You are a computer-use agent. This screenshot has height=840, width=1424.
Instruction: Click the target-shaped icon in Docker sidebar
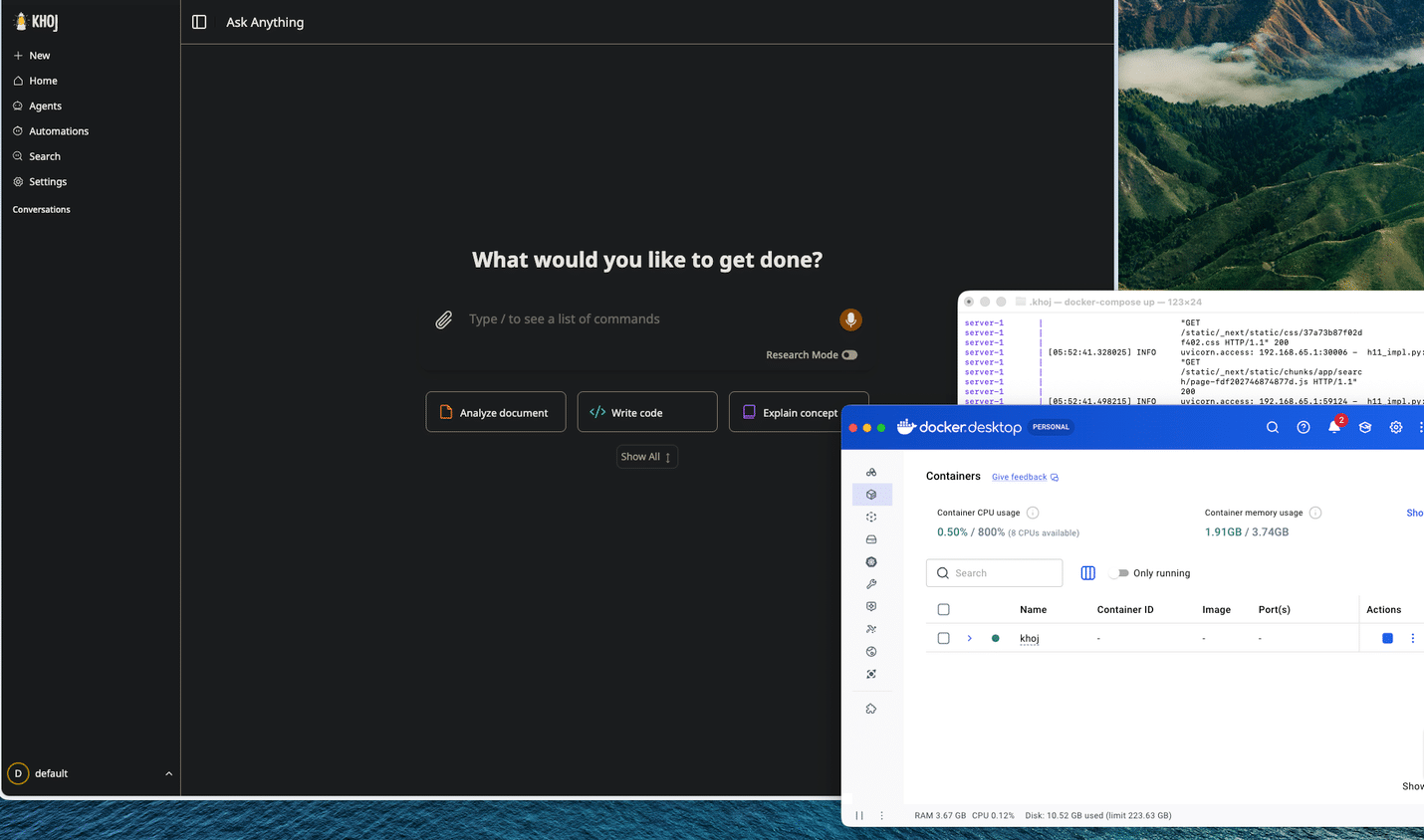(x=871, y=674)
